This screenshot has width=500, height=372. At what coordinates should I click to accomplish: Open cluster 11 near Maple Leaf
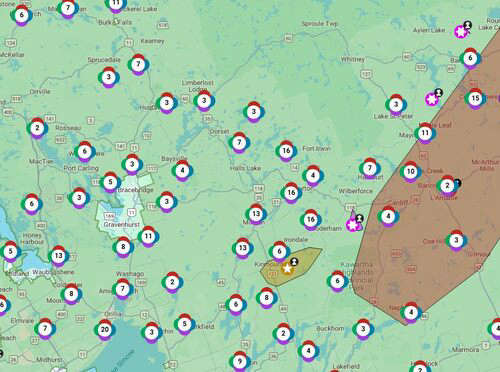425,133
